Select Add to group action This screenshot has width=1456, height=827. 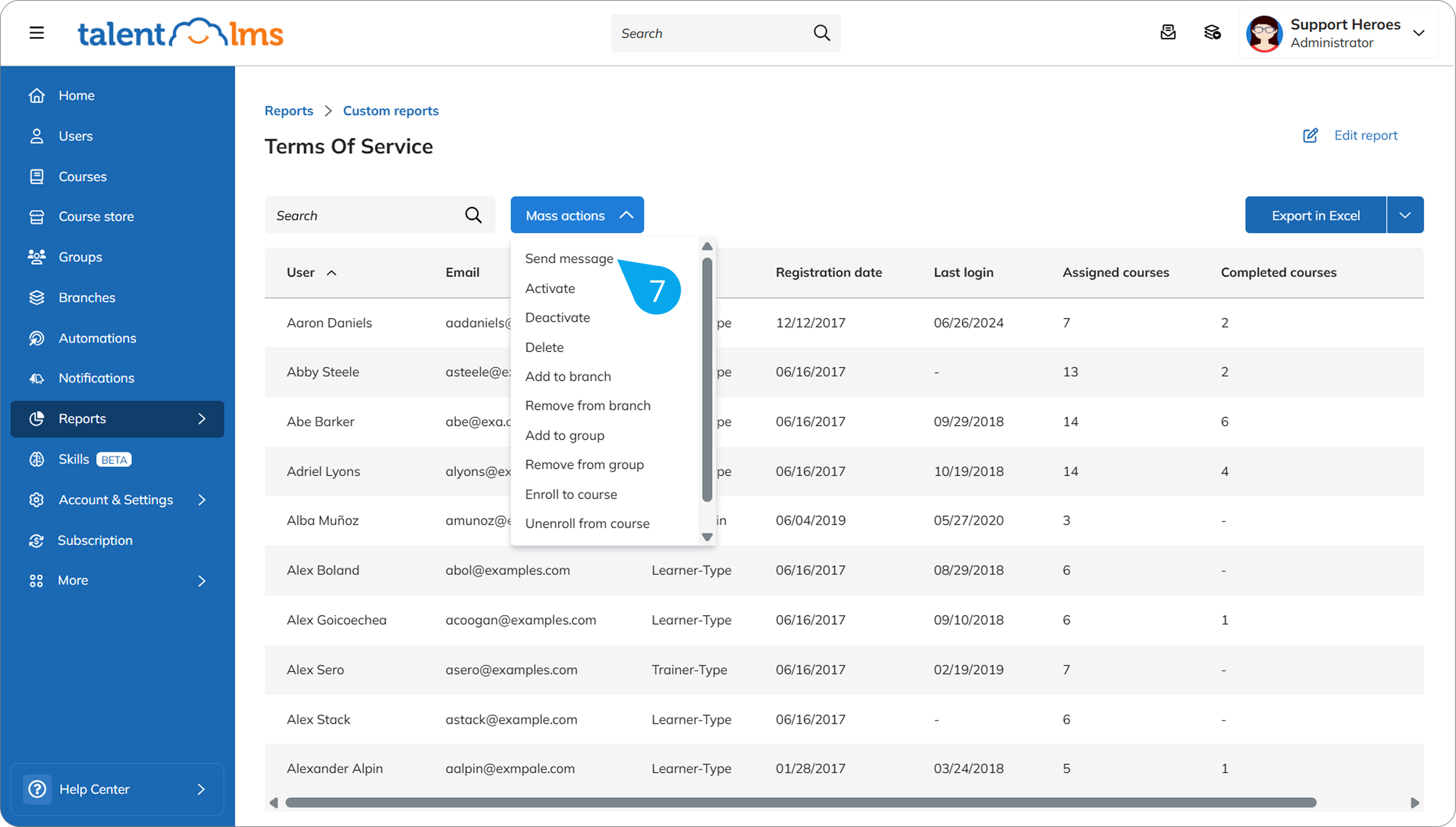(x=565, y=435)
